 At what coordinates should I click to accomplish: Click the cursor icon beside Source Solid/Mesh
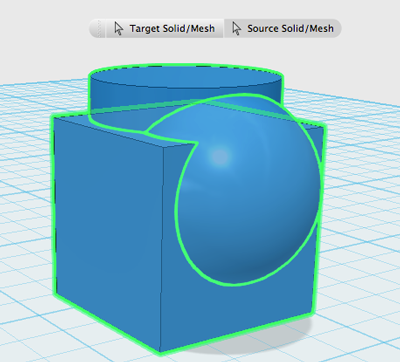coord(236,29)
